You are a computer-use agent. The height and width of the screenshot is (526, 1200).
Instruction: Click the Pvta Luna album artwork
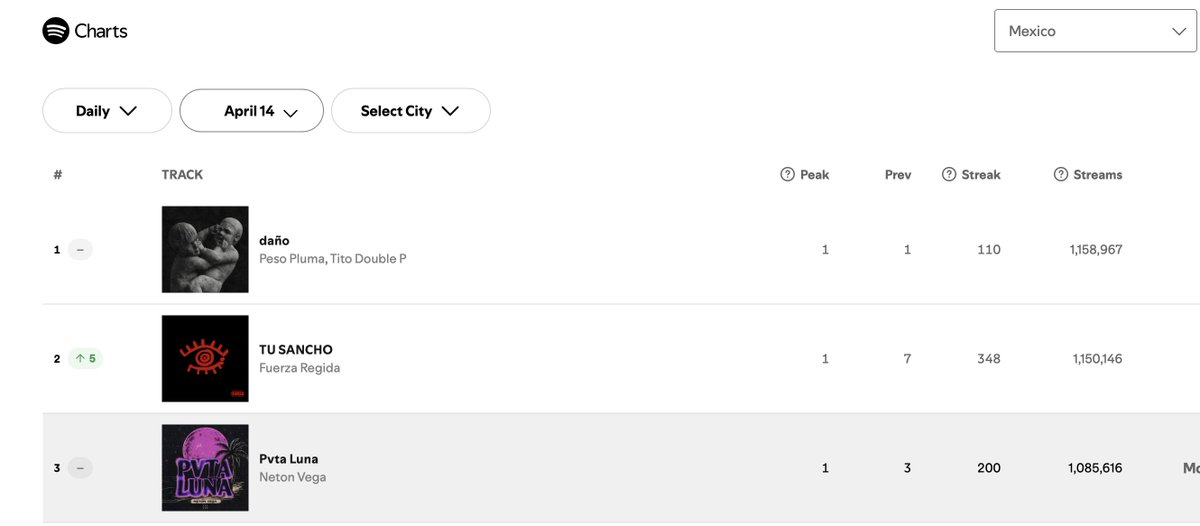click(205, 467)
